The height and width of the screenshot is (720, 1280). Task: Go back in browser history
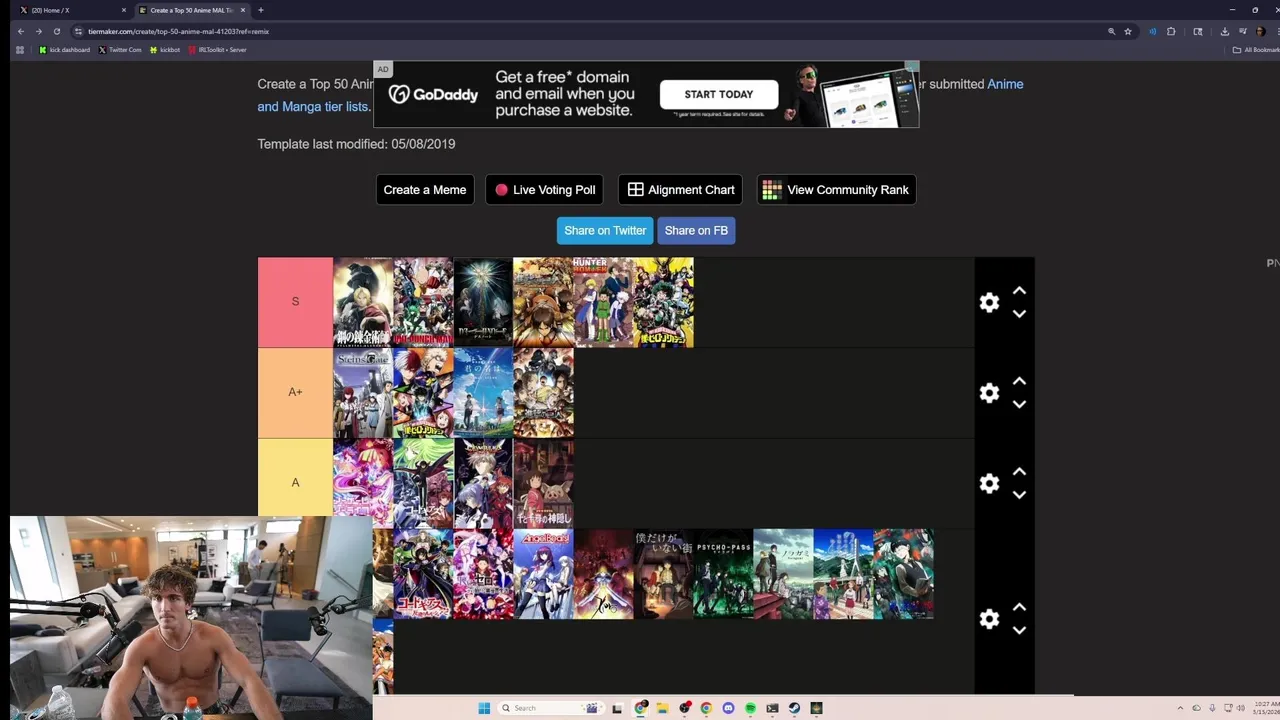[x=21, y=31]
